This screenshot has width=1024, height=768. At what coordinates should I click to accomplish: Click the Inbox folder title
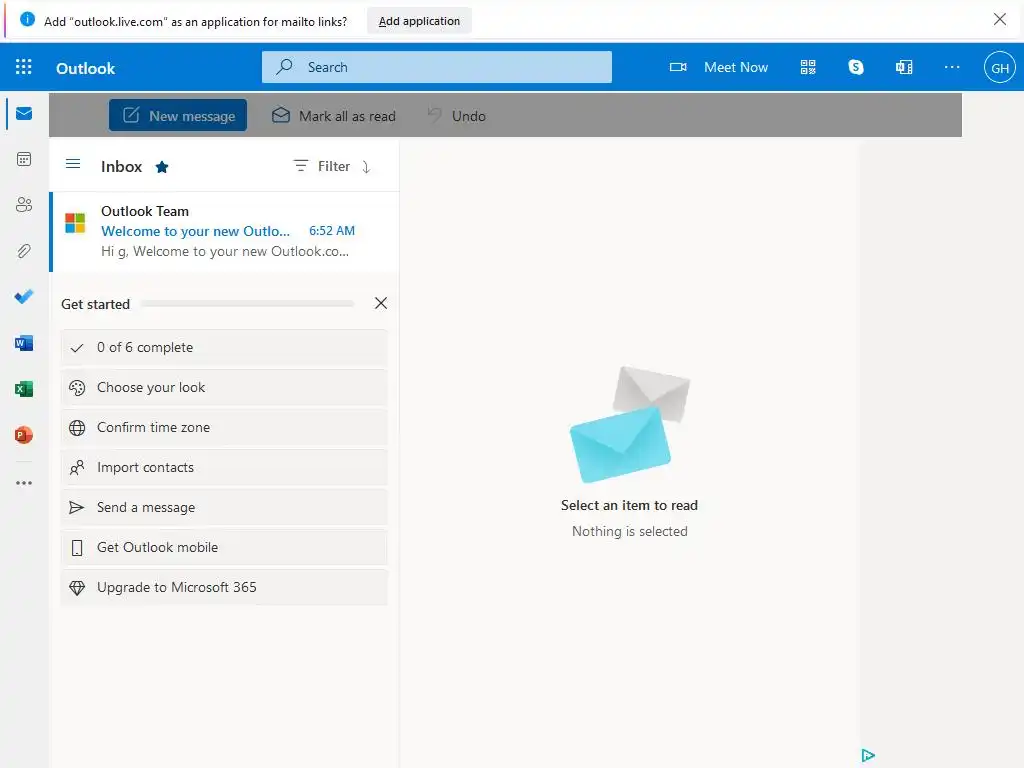click(121, 167)
